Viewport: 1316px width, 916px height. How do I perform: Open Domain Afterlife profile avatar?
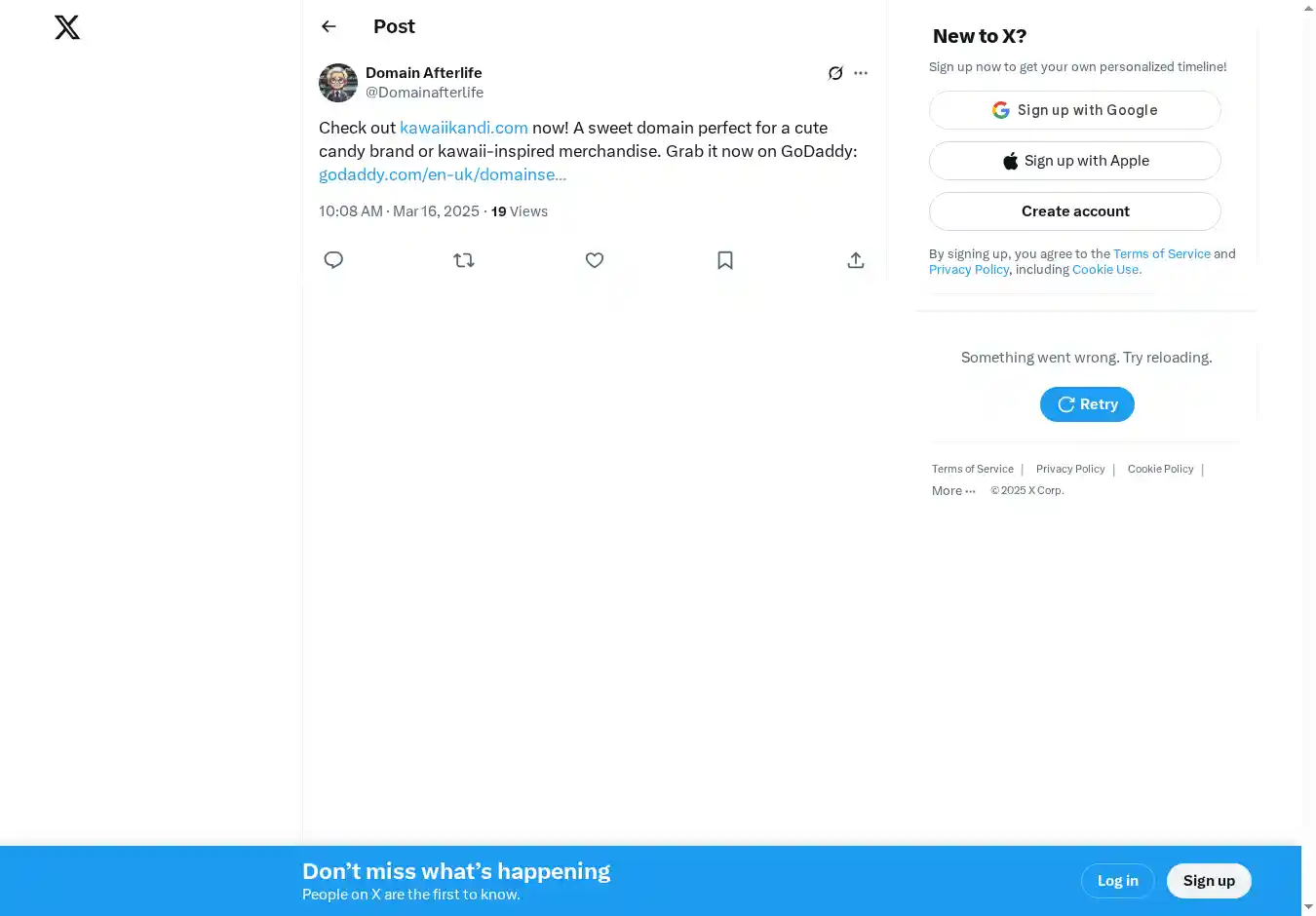click(338, 83)
